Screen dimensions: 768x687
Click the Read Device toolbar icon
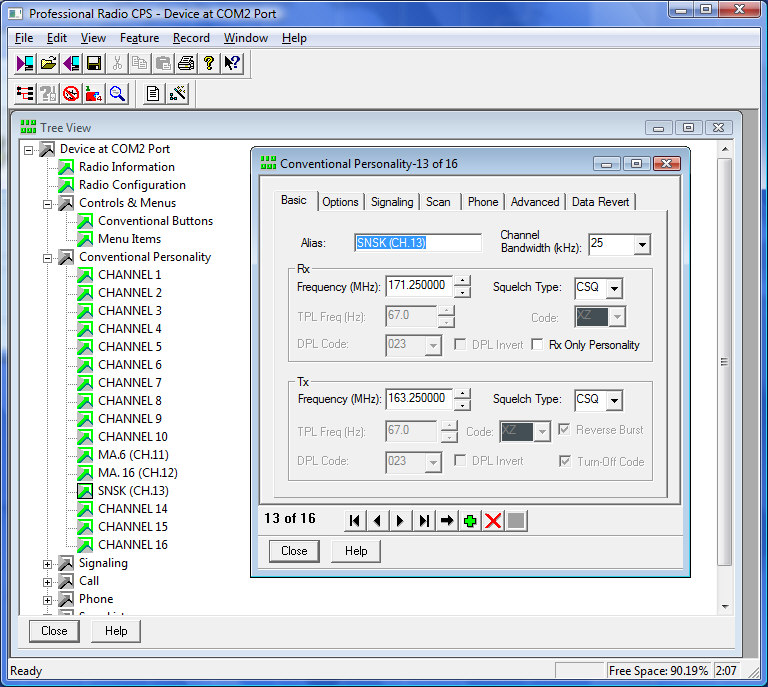click(x=26, y=63)
